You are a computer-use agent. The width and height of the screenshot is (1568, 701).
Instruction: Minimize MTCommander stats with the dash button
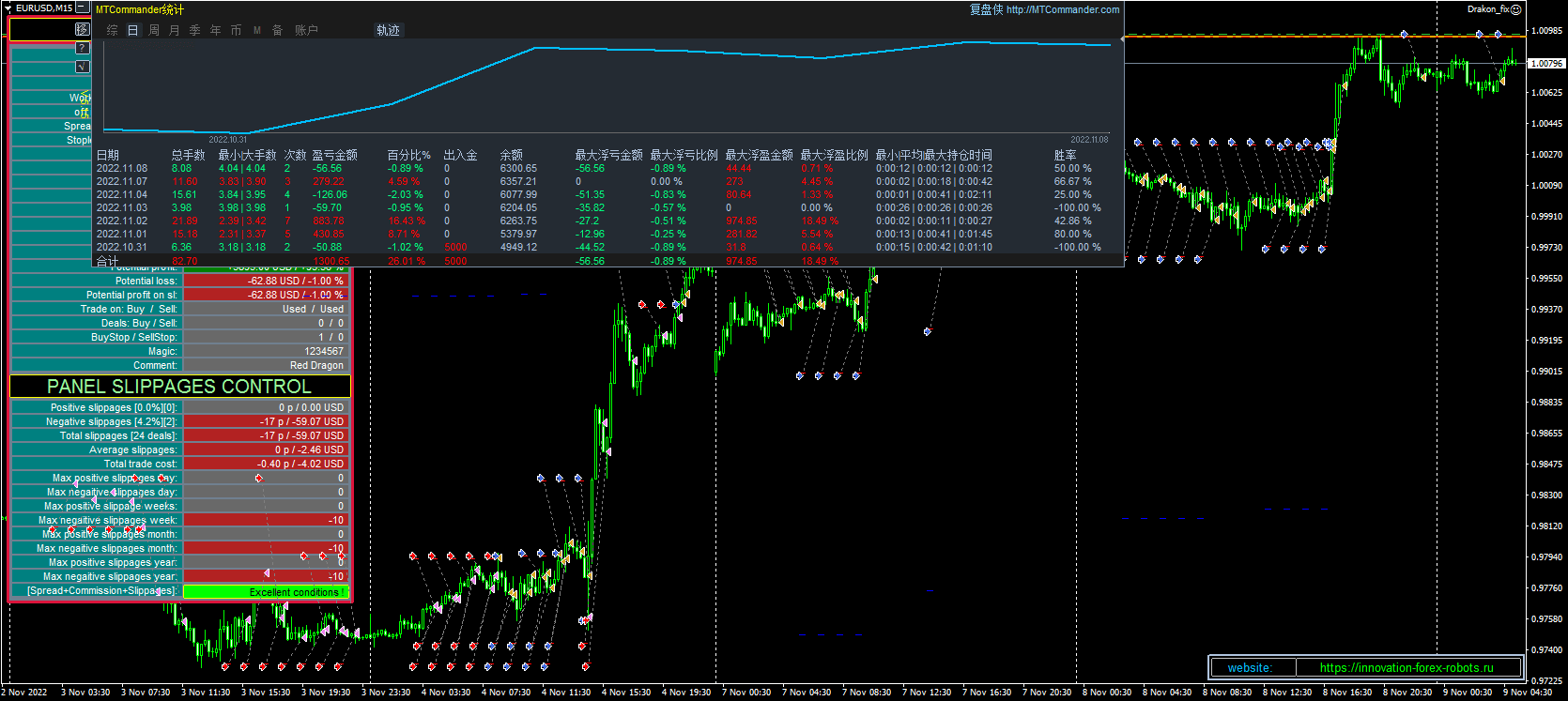pyautogui.click(x=83, y=8)
